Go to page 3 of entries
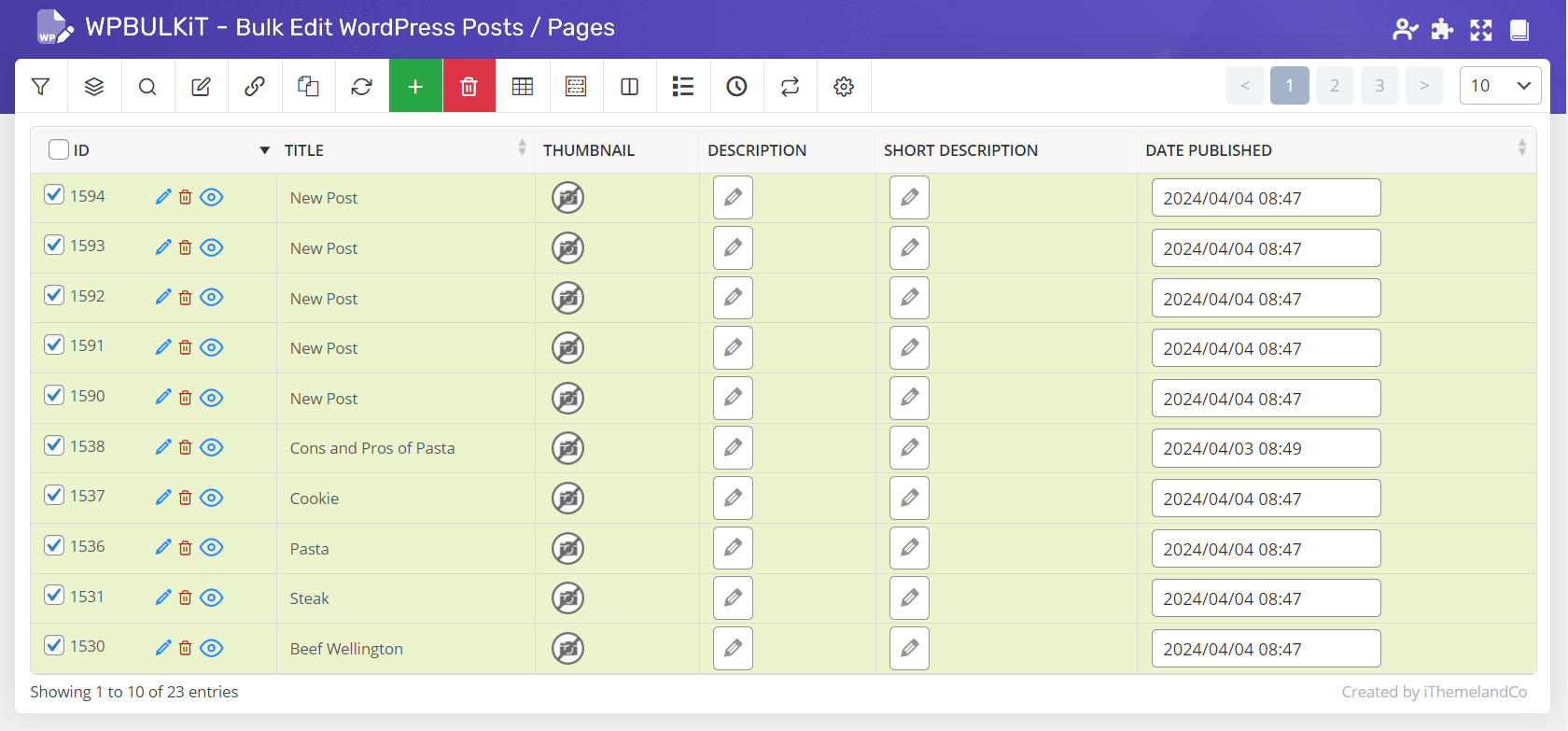1568x731 pixels. [1379, 86]
